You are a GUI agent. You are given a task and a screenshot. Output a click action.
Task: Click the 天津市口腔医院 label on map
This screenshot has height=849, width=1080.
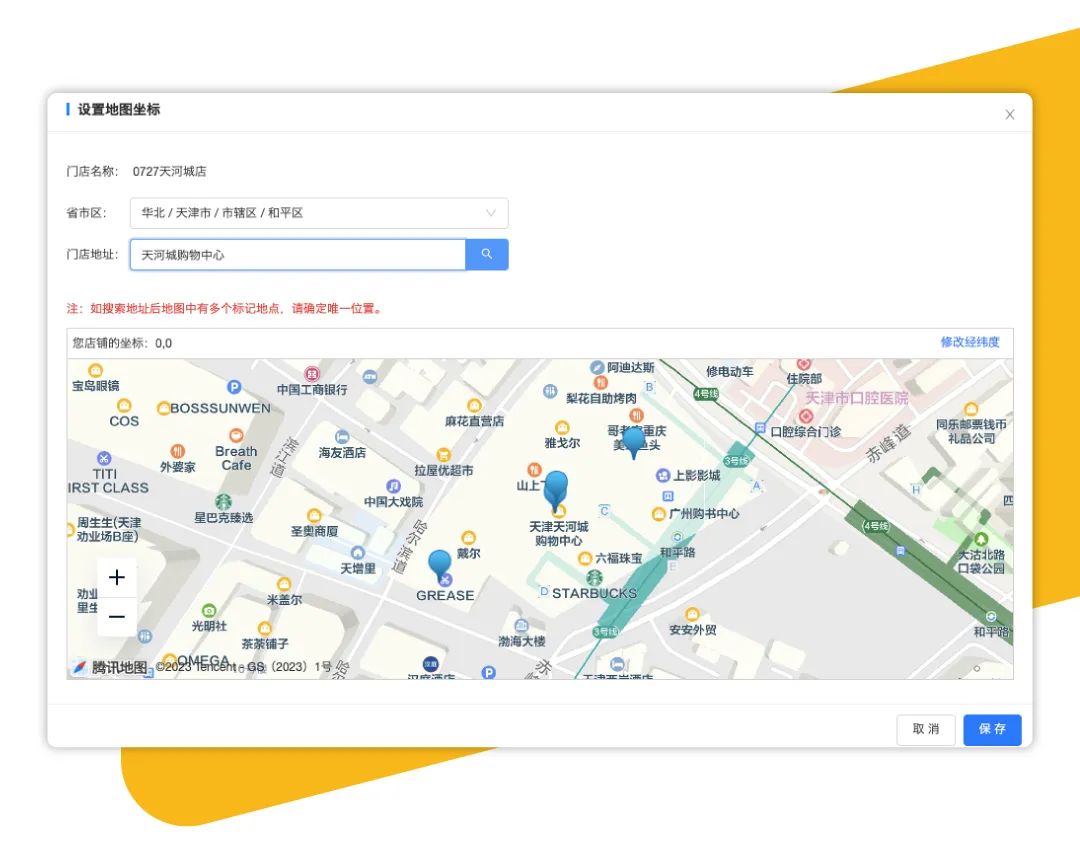pyautogui.click(x=857, y=398)
